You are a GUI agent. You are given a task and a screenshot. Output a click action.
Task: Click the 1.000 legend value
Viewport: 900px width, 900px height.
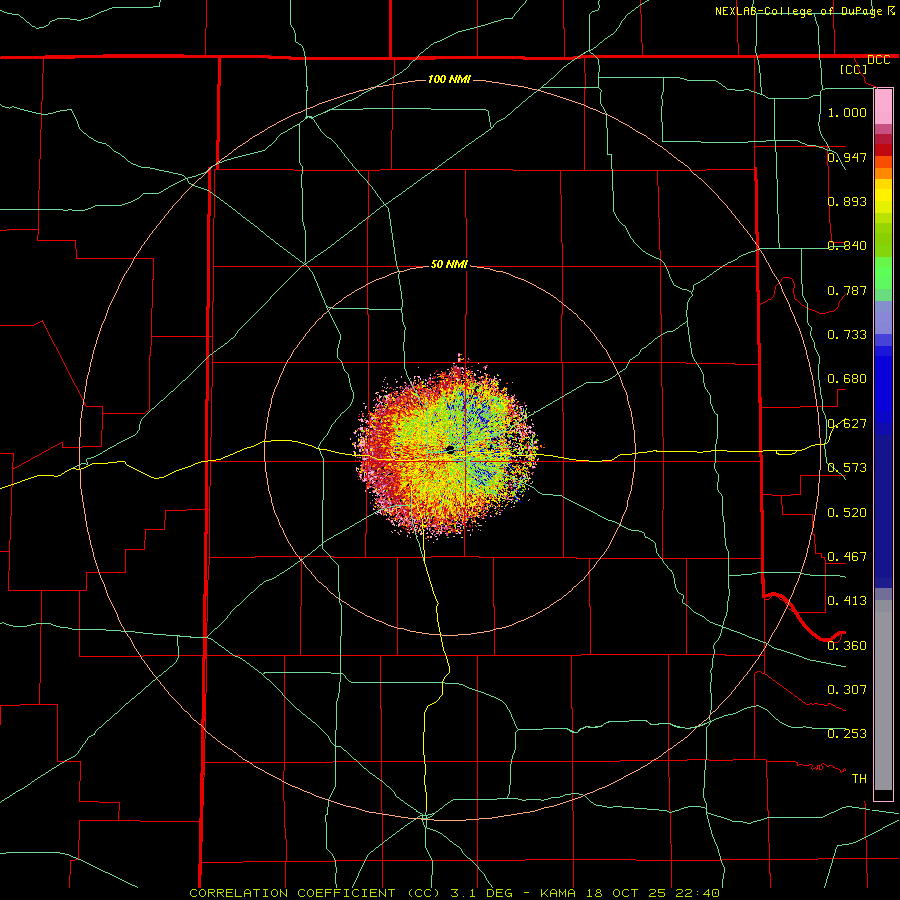[847, 112]
